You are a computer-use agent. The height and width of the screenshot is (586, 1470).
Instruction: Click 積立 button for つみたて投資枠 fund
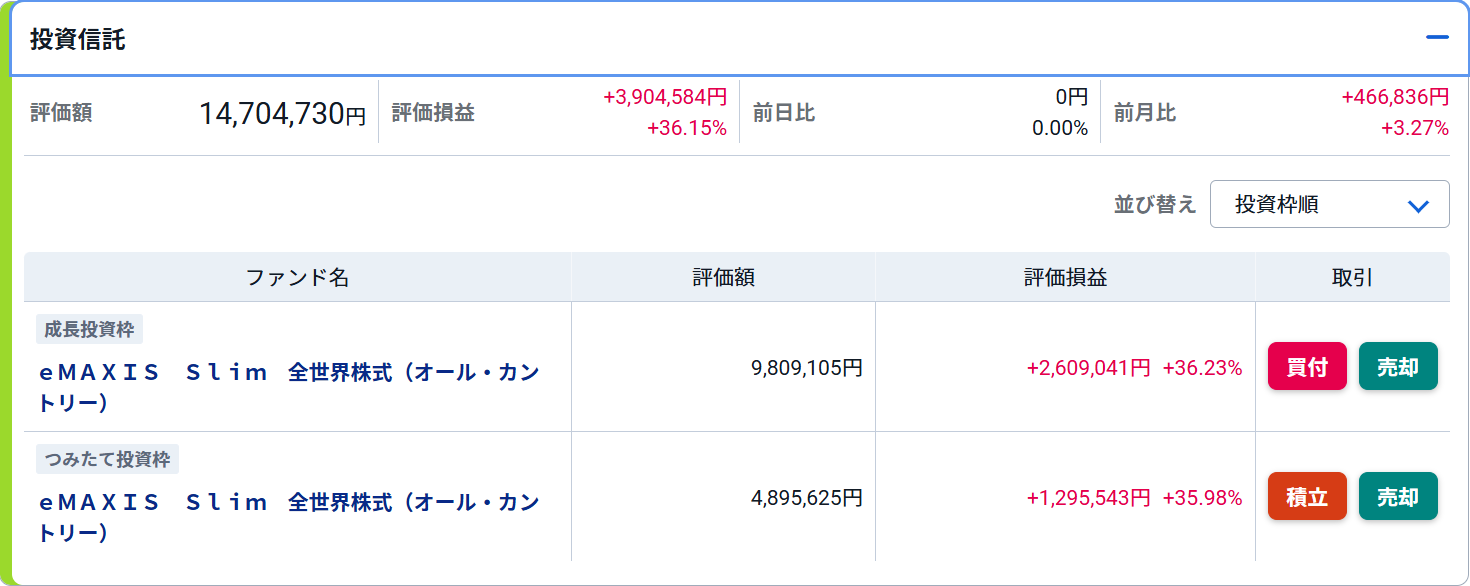point(1307,497)
